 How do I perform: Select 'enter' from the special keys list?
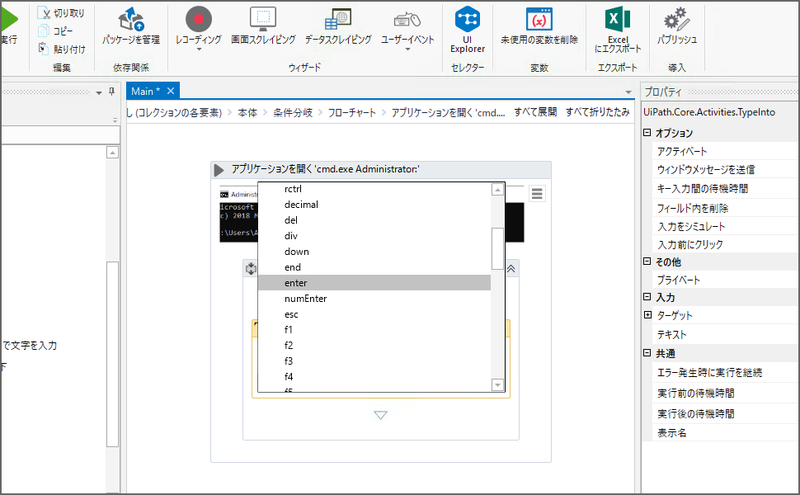click(374, 283)
